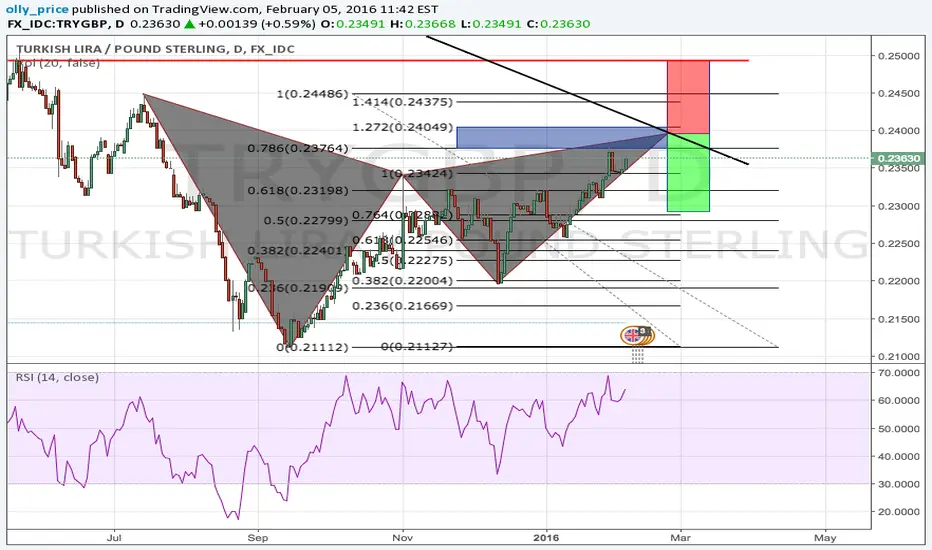Click the green up-arrow change indicator
Screen dimensions: 932x550
(189, 24)
